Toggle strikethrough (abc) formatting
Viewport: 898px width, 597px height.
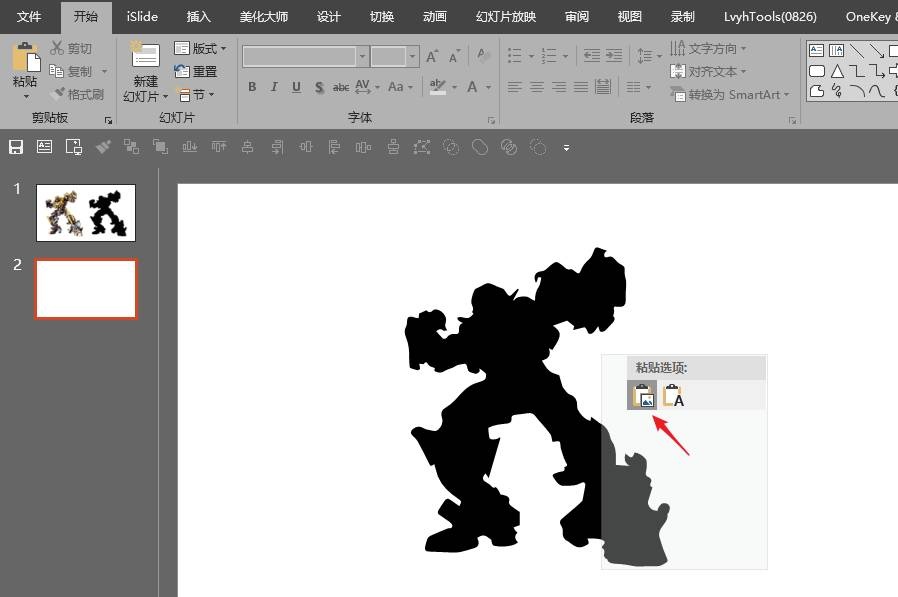(341, 87)
